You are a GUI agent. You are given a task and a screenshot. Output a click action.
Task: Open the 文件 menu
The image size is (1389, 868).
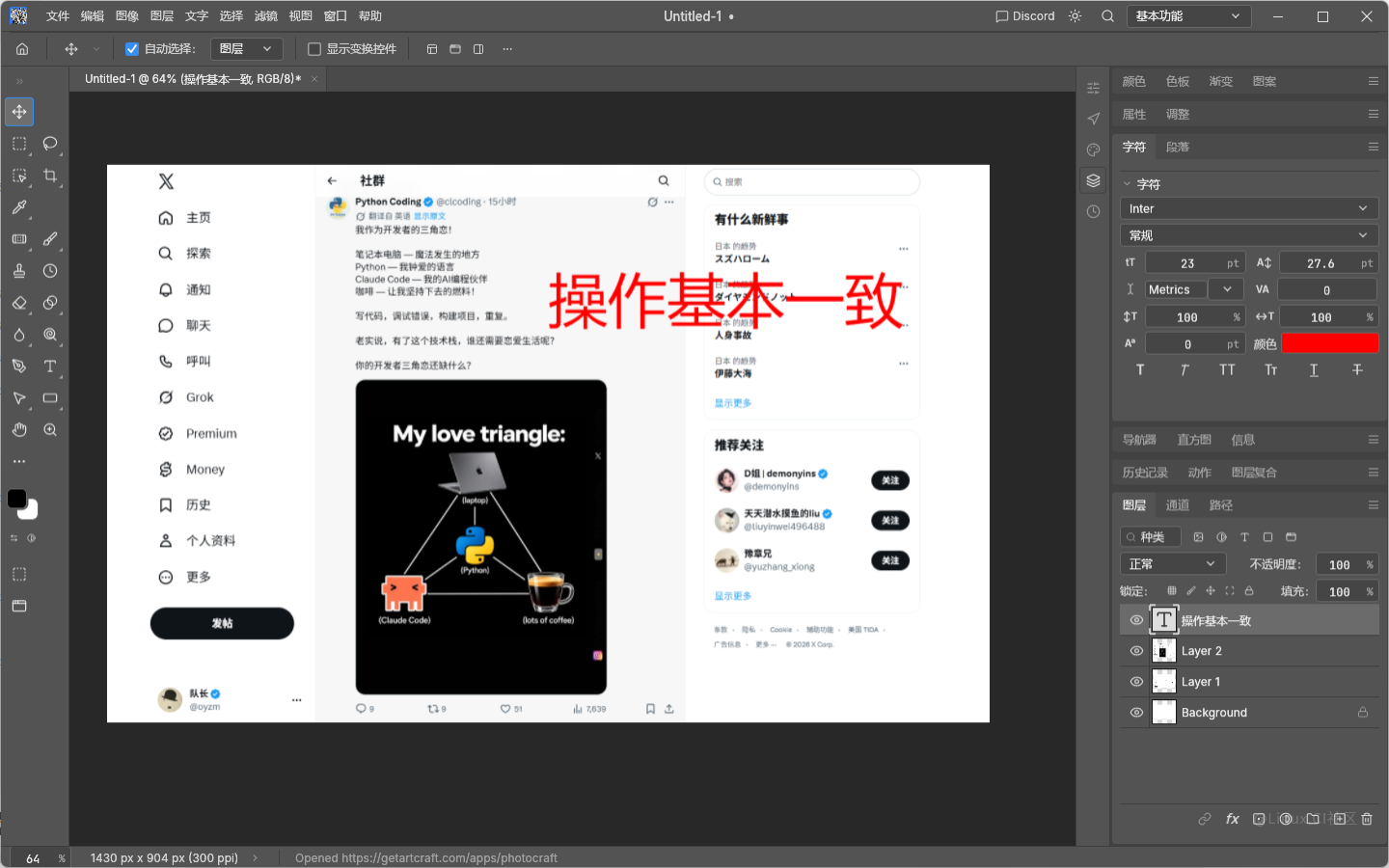58,16
